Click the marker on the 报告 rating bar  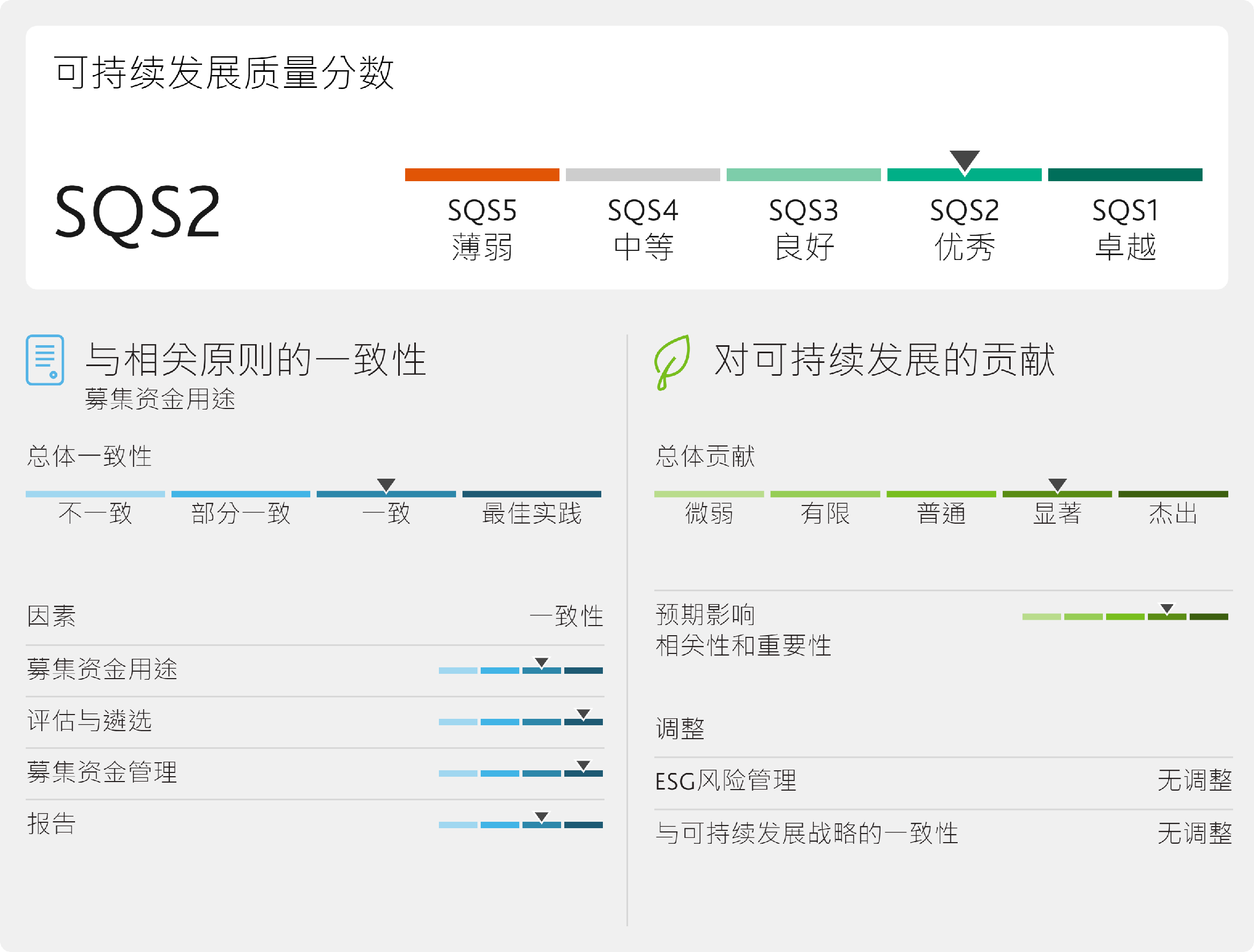point(541,817)
